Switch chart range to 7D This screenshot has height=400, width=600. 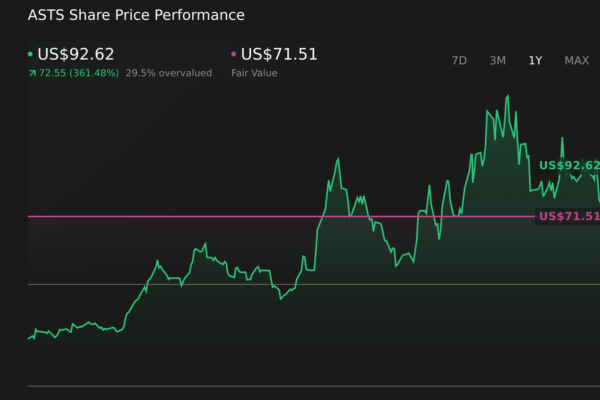click(x=459, y=60)
